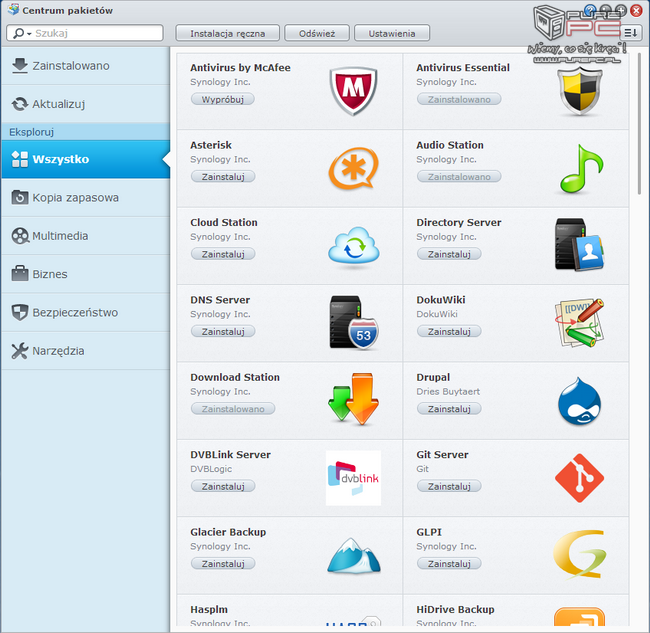Viewport: 650px width, 633px height.
Task: Select the Bezpieczeństwo category
Action: coord(85,313)
